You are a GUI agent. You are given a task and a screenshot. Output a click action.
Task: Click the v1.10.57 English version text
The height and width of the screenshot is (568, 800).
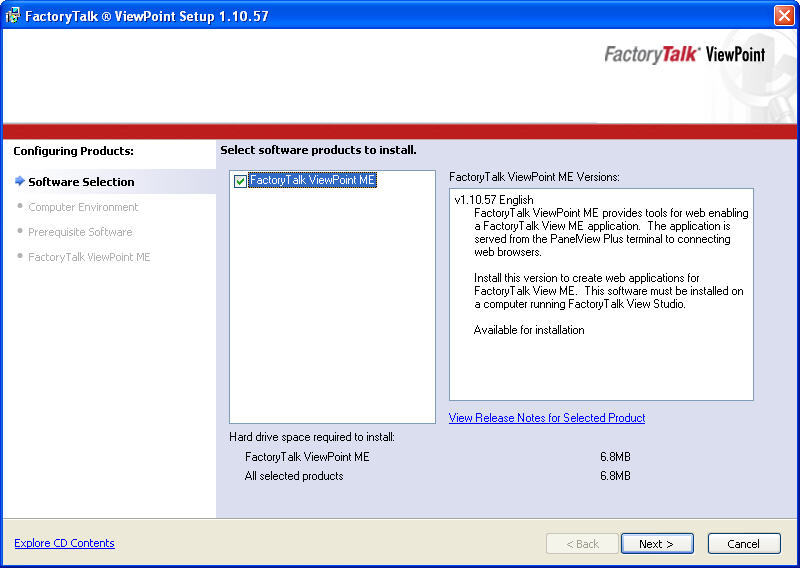[494, 200]
